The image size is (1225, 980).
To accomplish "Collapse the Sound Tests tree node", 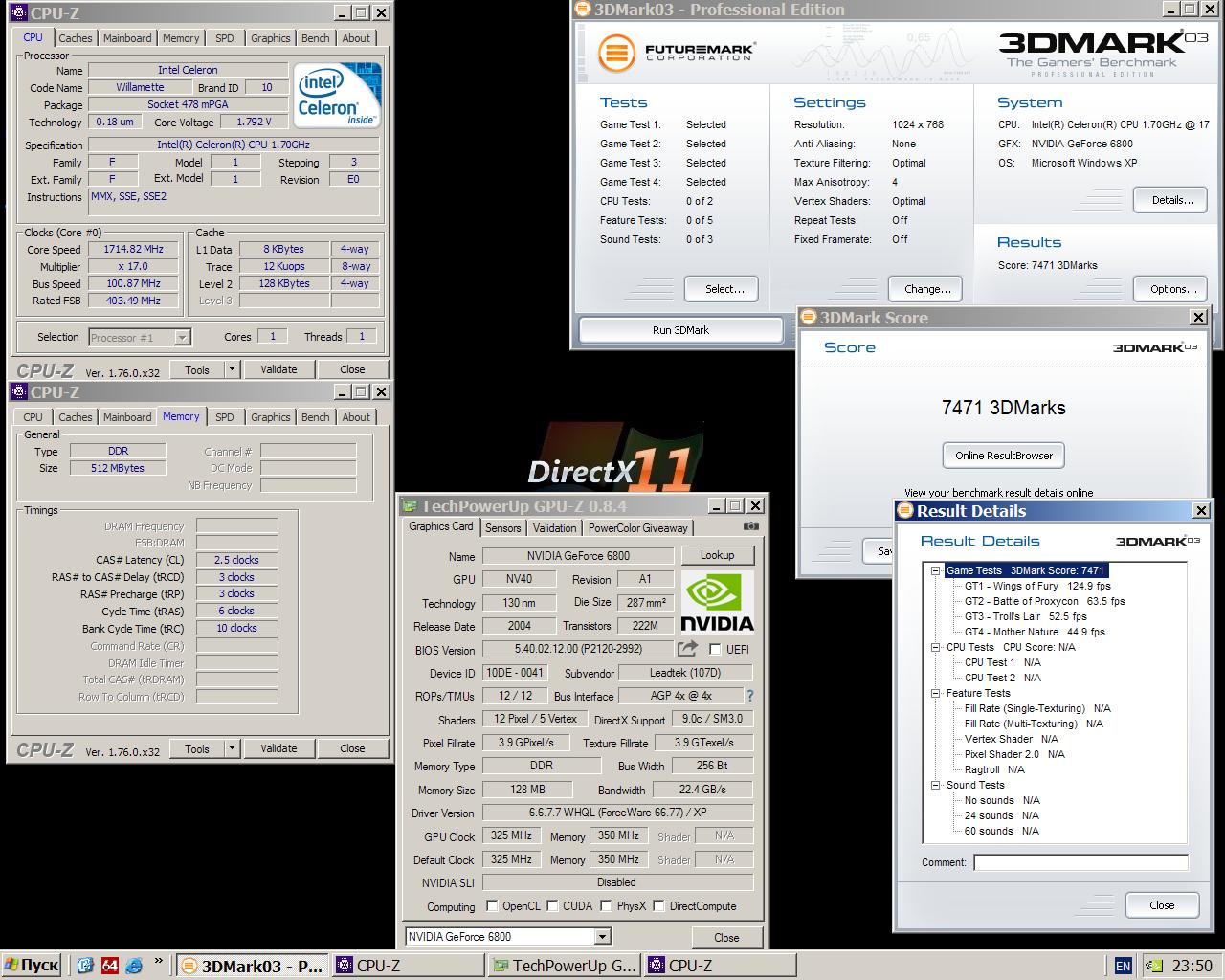I will 936,785.
